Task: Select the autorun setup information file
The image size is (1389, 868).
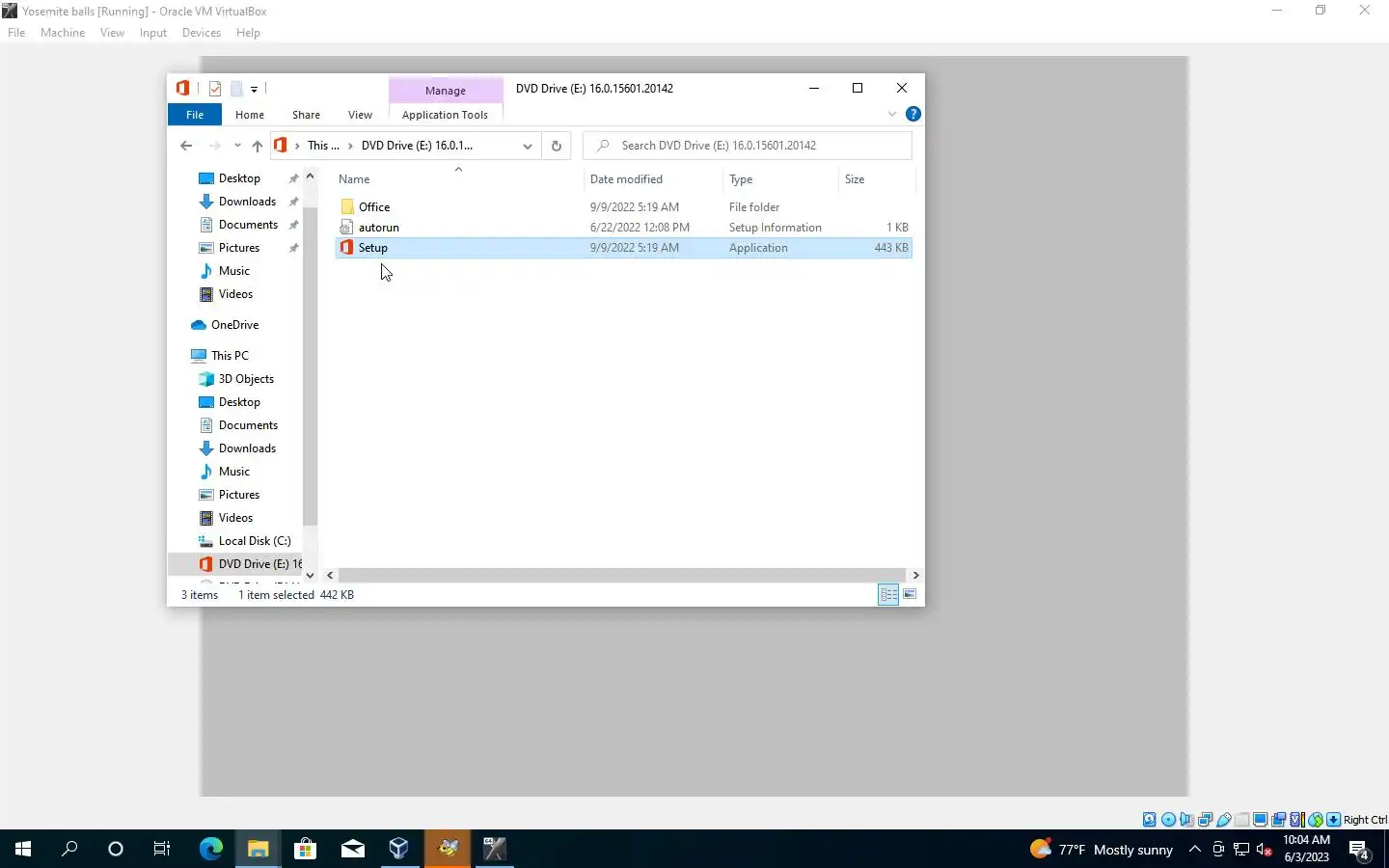Action: point(623,228)
